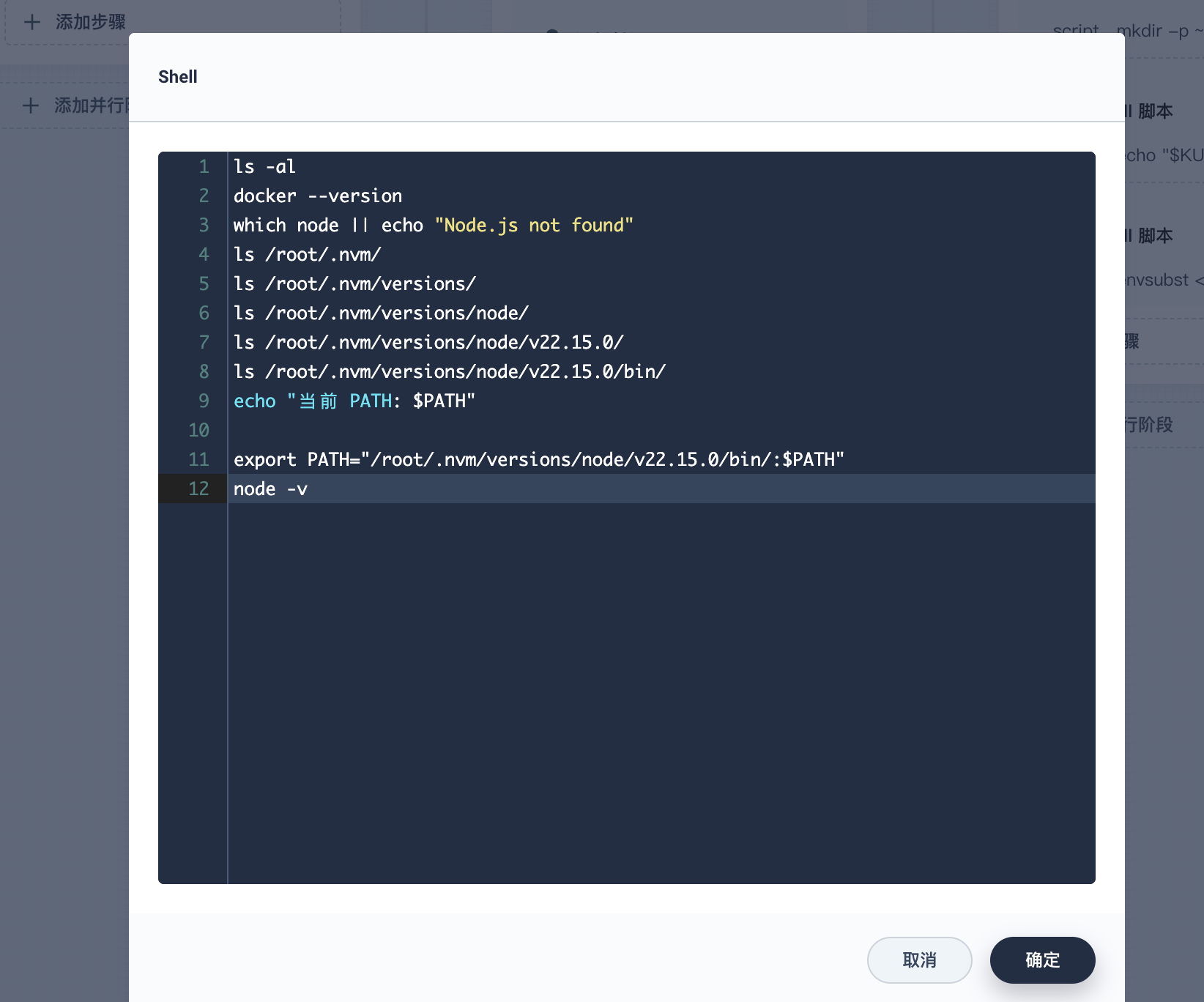Image resolution: width=1204 pixels, height=1002 pixels.
Task: Place cursor on "node -v" line
Action: [x=270, y=489]
